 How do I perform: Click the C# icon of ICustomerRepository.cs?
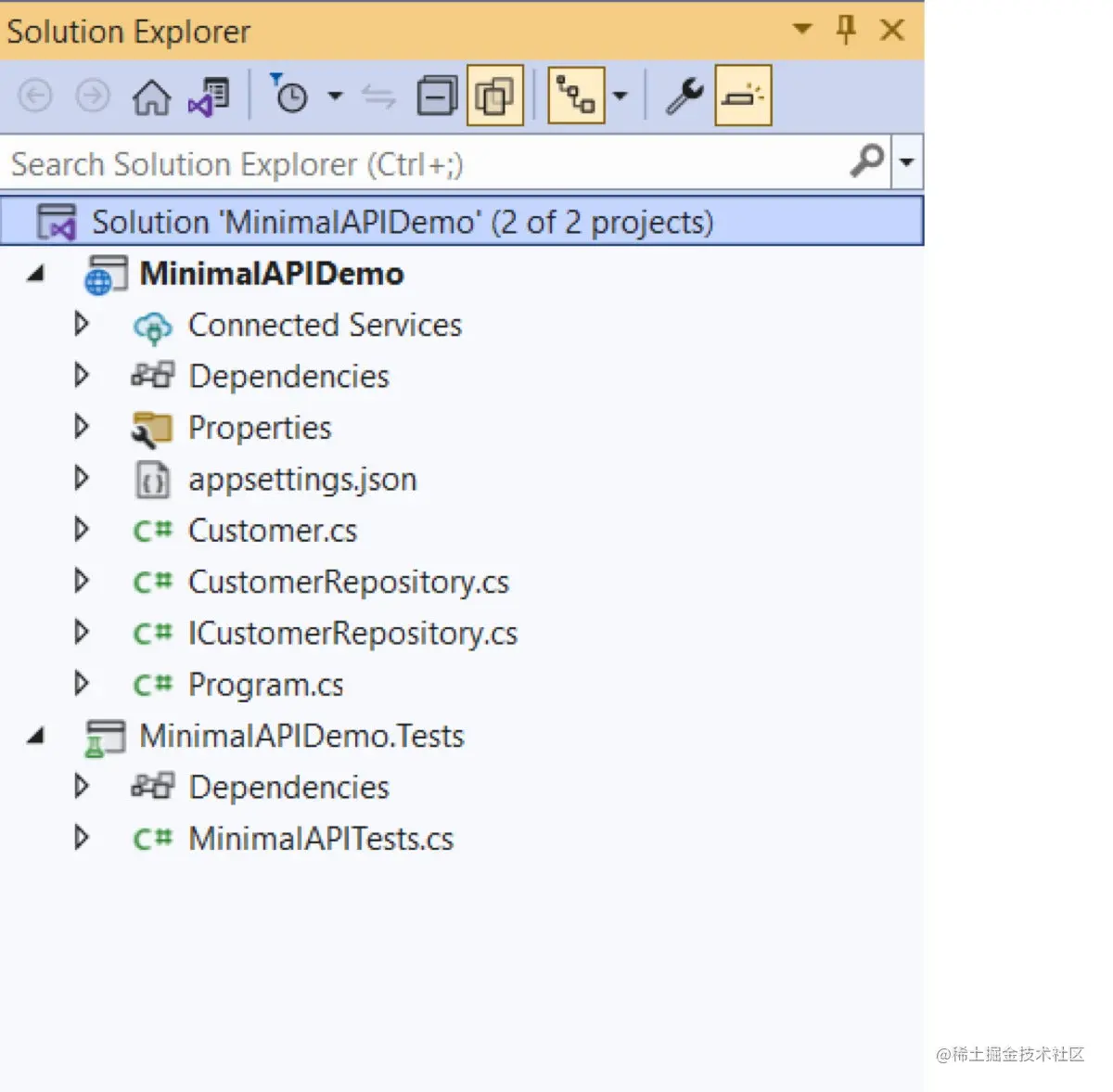(x=153, y=634)
